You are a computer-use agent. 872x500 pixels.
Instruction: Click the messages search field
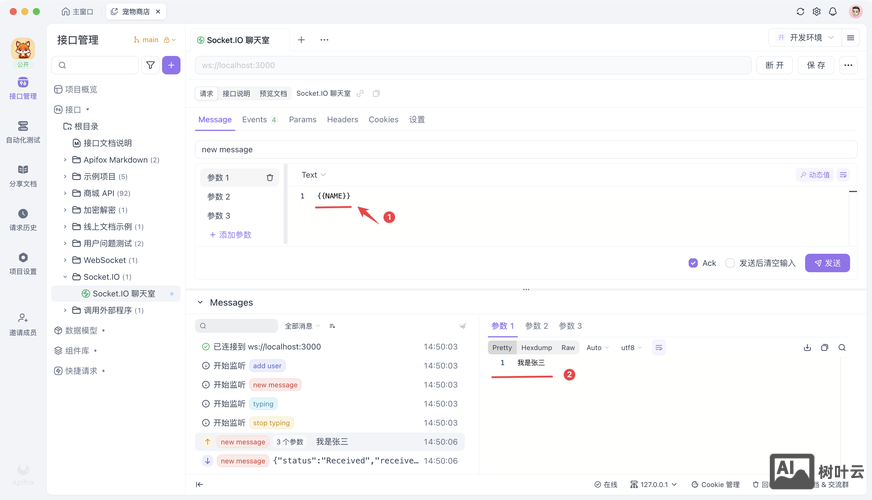tap(236, 326)
